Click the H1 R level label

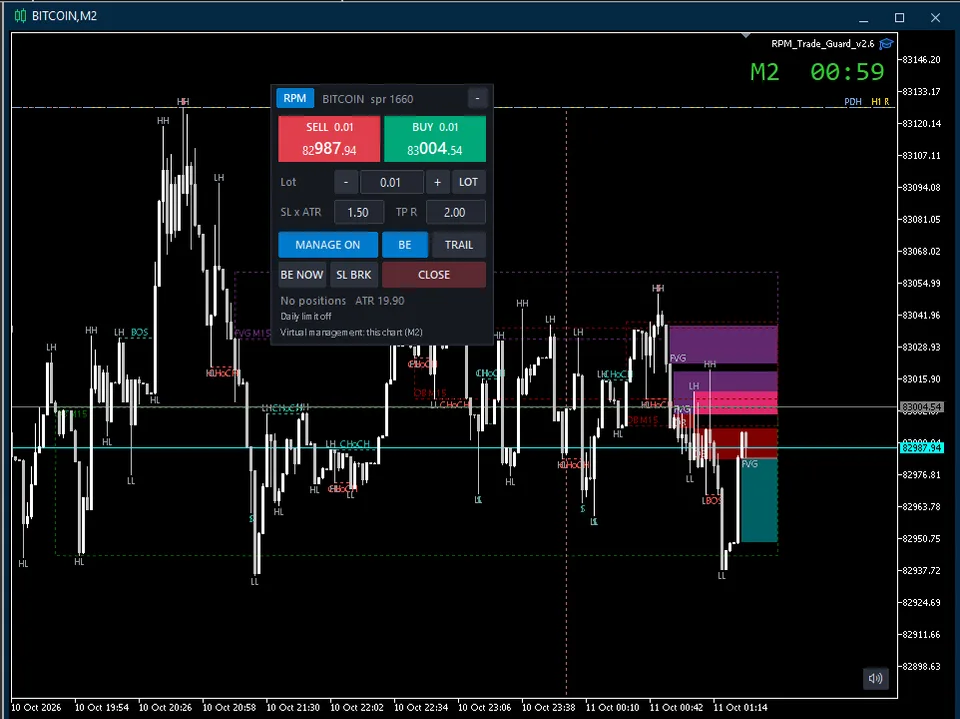[x=880, y=102]
